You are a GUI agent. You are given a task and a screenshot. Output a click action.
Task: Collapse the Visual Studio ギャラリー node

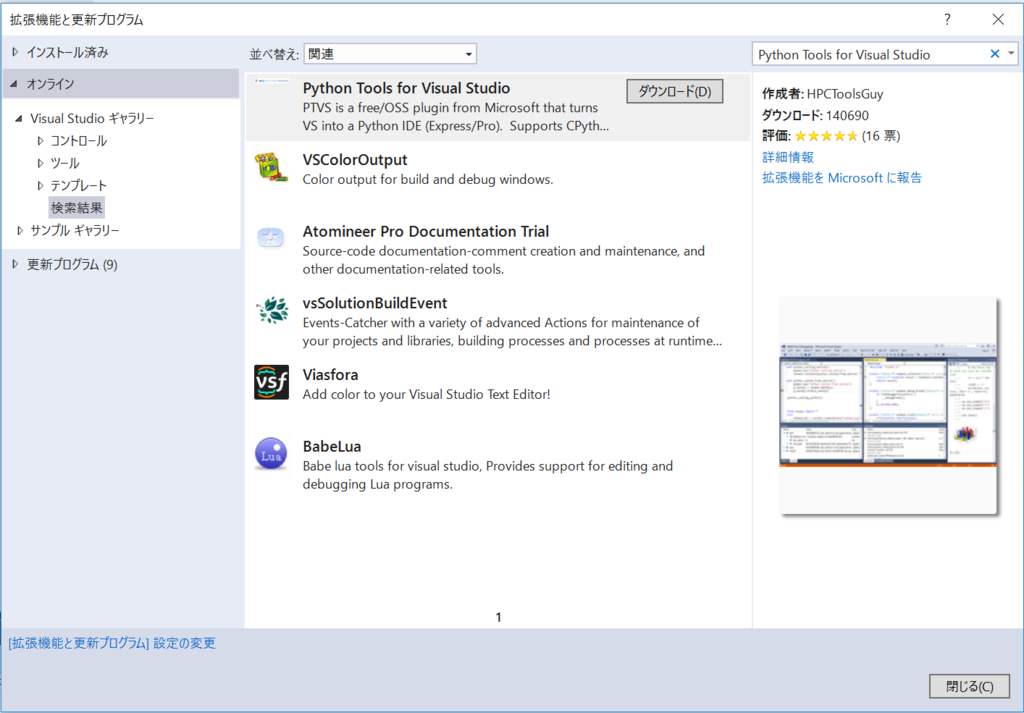pyautogui.click(x=19, y=118)
